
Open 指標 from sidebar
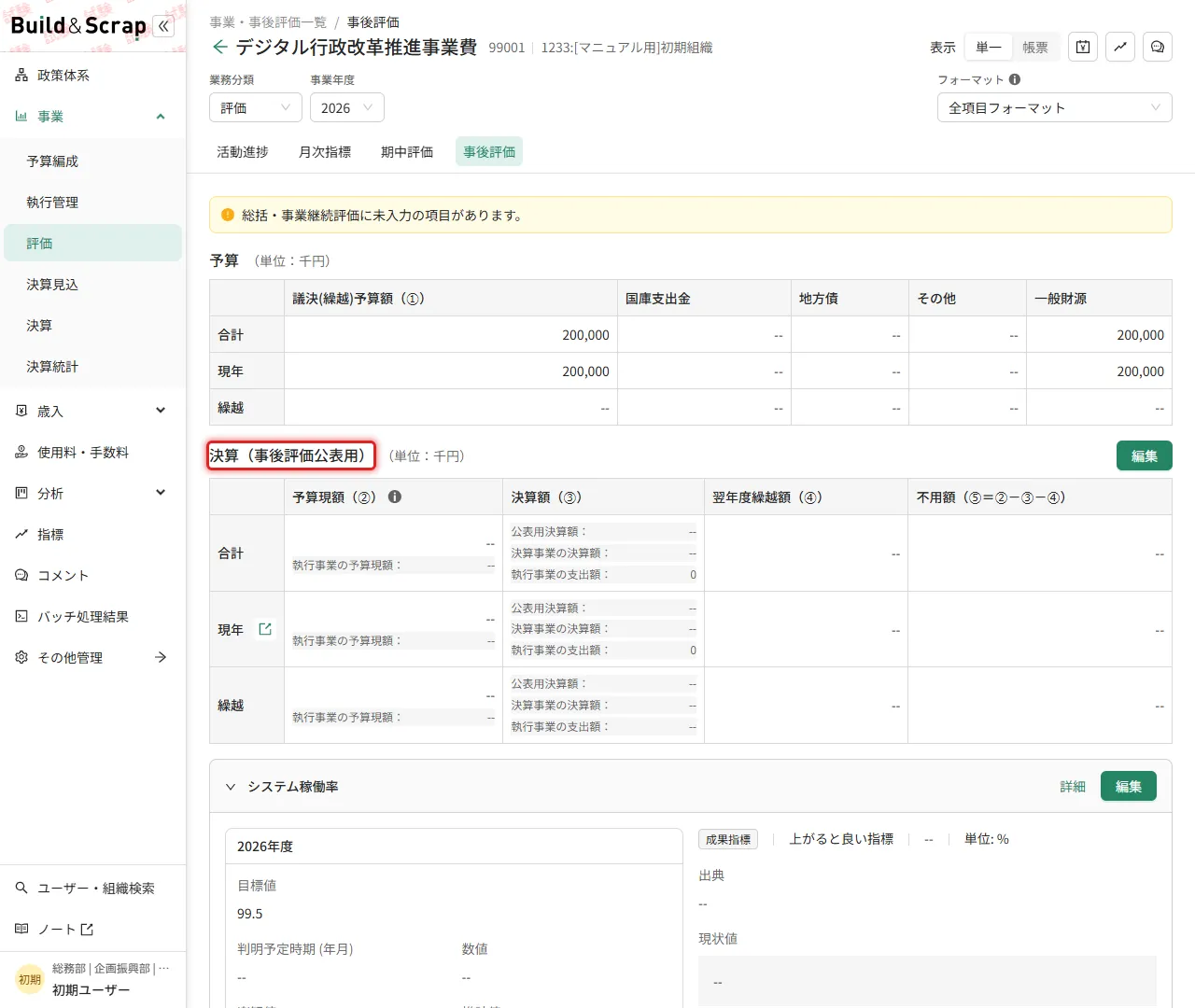[92, 535]
